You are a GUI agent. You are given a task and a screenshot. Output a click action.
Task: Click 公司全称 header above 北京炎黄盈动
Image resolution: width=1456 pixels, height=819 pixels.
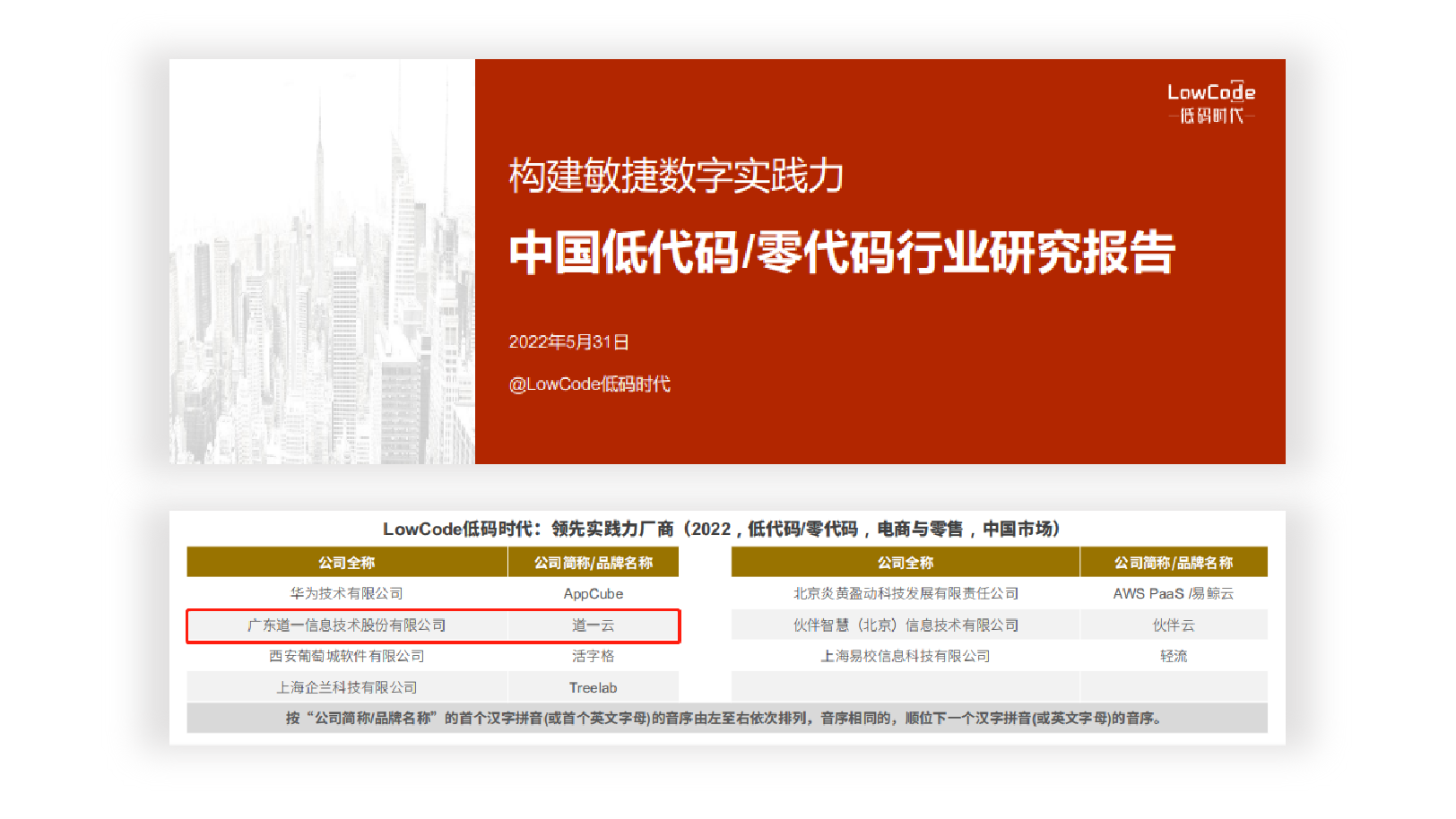[906, 563]
